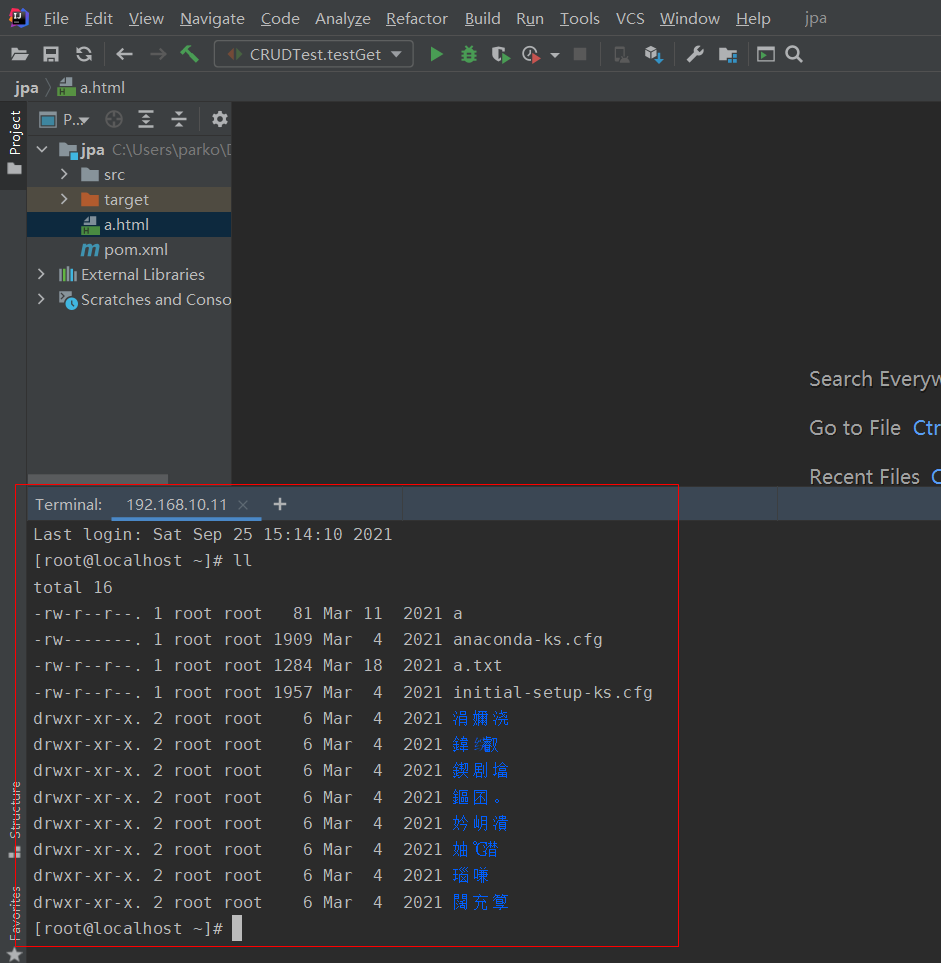Click the locate/select opened file icon
941x963 pixels.
(114, 119)
